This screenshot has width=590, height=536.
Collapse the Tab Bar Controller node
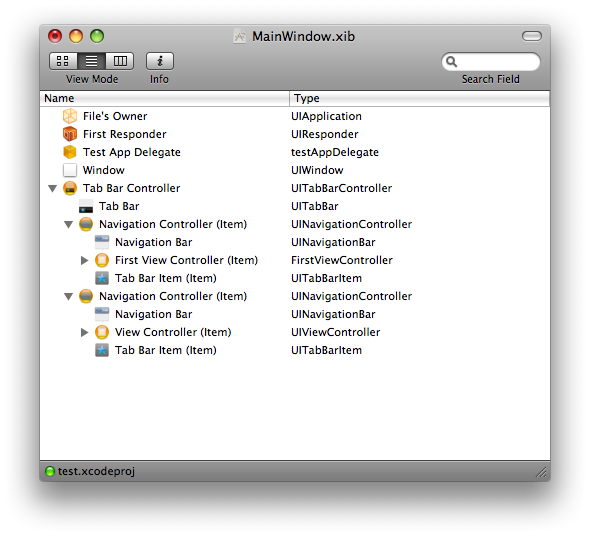click(53, 188)
